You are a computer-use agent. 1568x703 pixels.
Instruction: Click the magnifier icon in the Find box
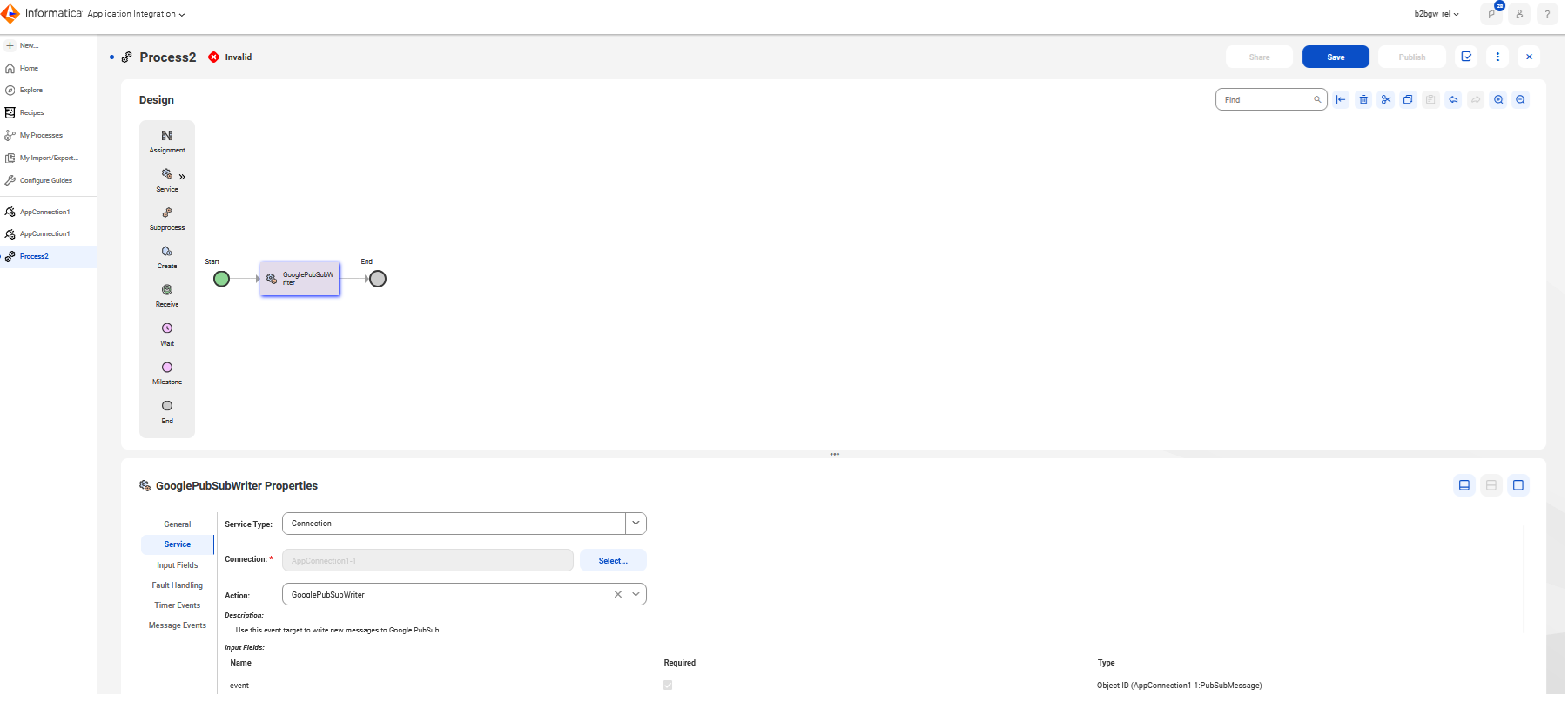(1317, 99)
